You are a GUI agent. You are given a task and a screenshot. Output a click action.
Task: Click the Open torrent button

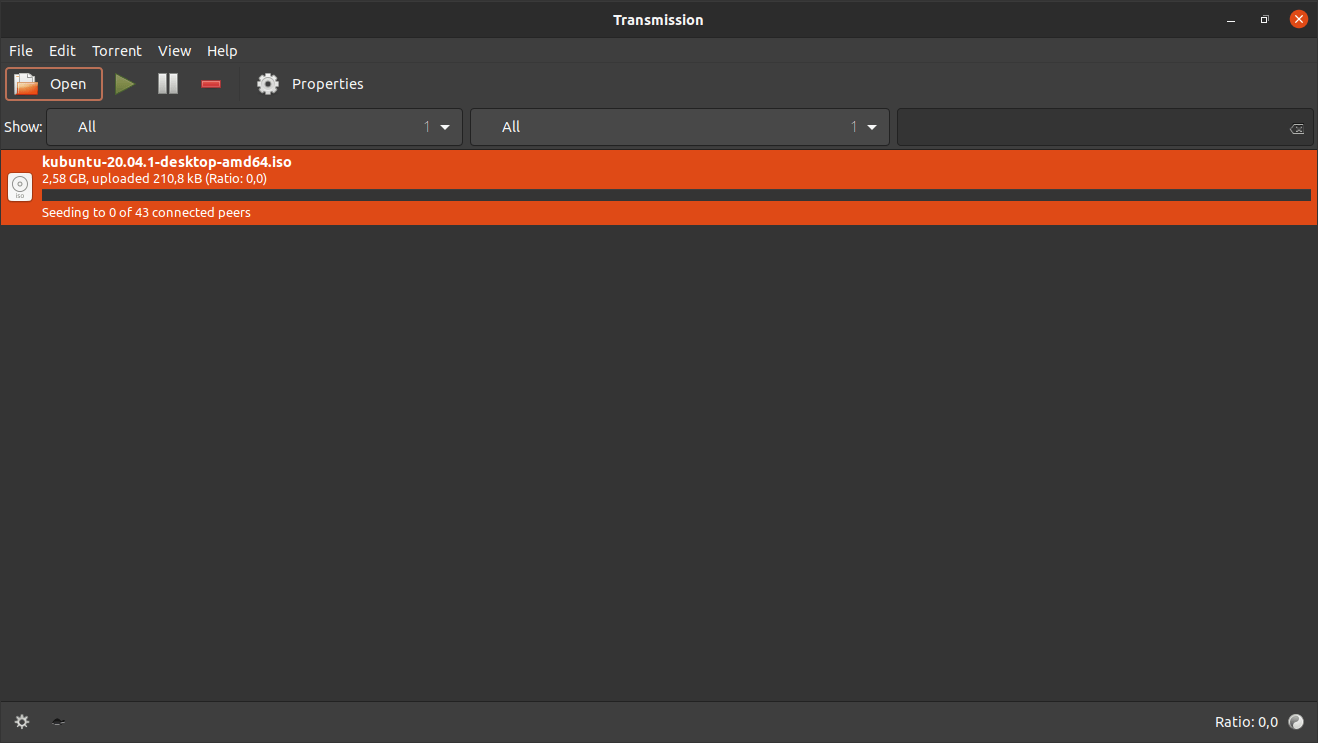(x=54, y=84)
